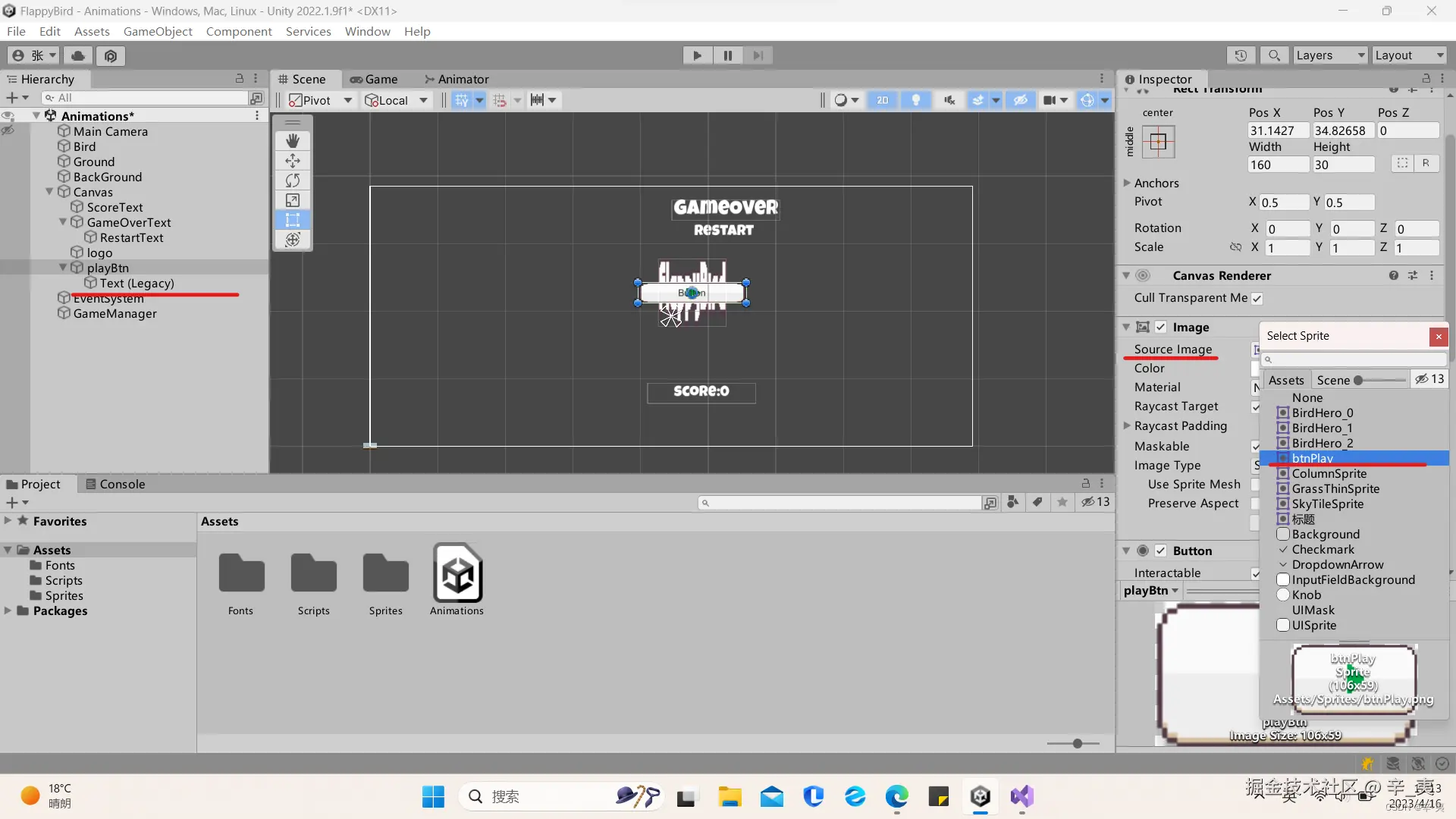Screen dimensions: 1456x819
Task: Select the Scale tool
Action: pos(293,200)
